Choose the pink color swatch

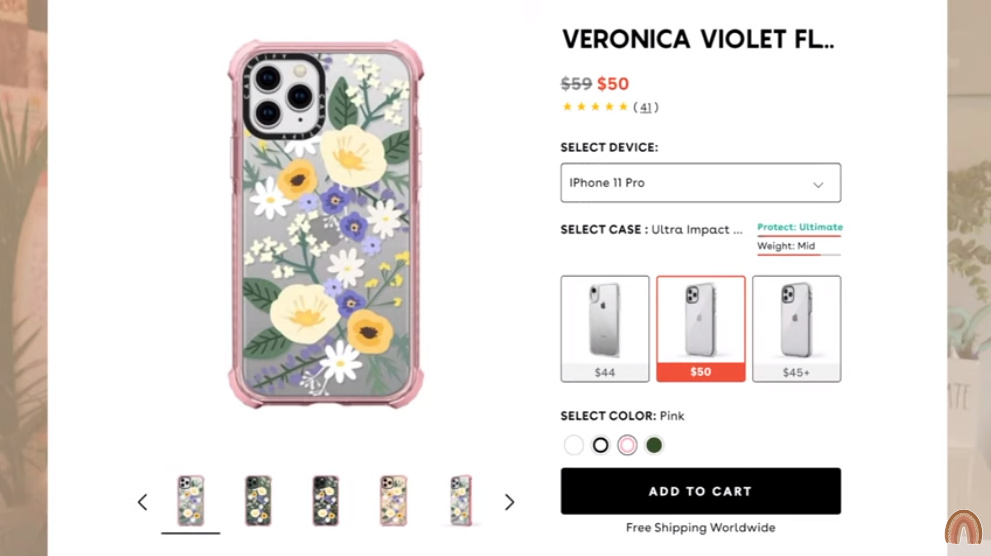point(627,445)
